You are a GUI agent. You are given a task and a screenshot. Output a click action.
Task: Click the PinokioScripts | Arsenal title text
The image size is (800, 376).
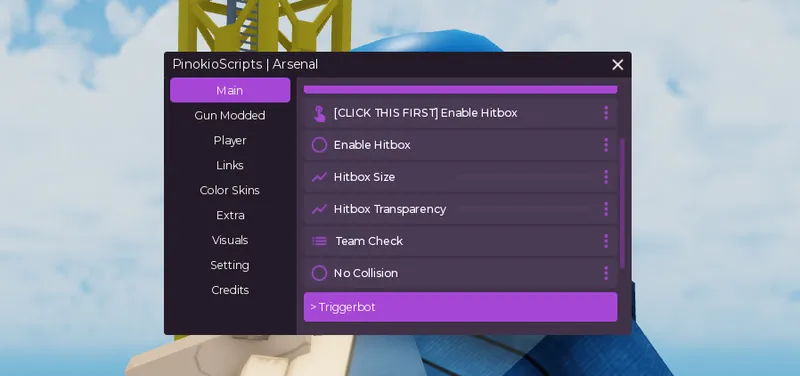[x=245, y=65]
